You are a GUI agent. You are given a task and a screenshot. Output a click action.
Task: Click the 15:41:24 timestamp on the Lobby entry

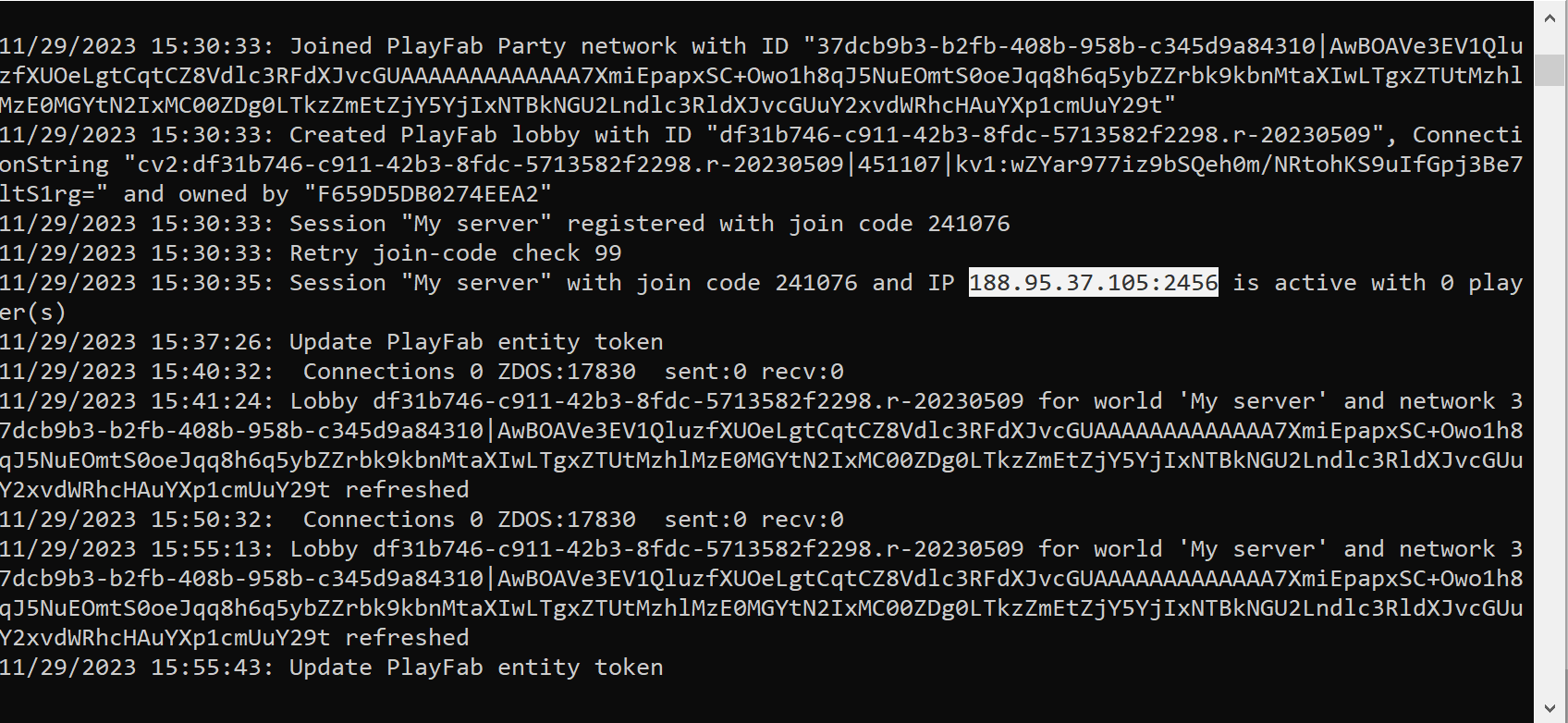[x=212, y=401]
